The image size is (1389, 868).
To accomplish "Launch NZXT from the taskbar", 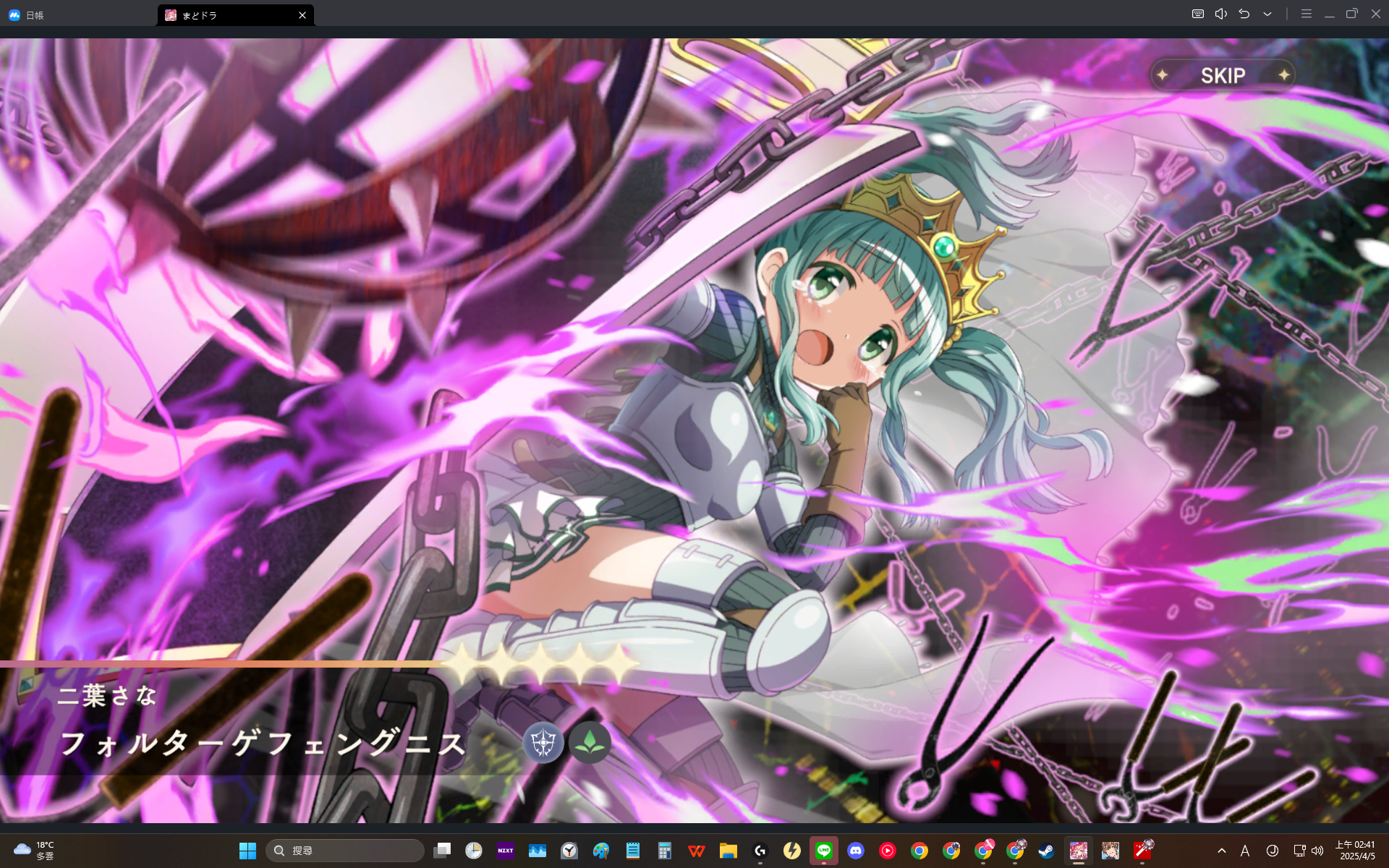I will click(506, 851).
